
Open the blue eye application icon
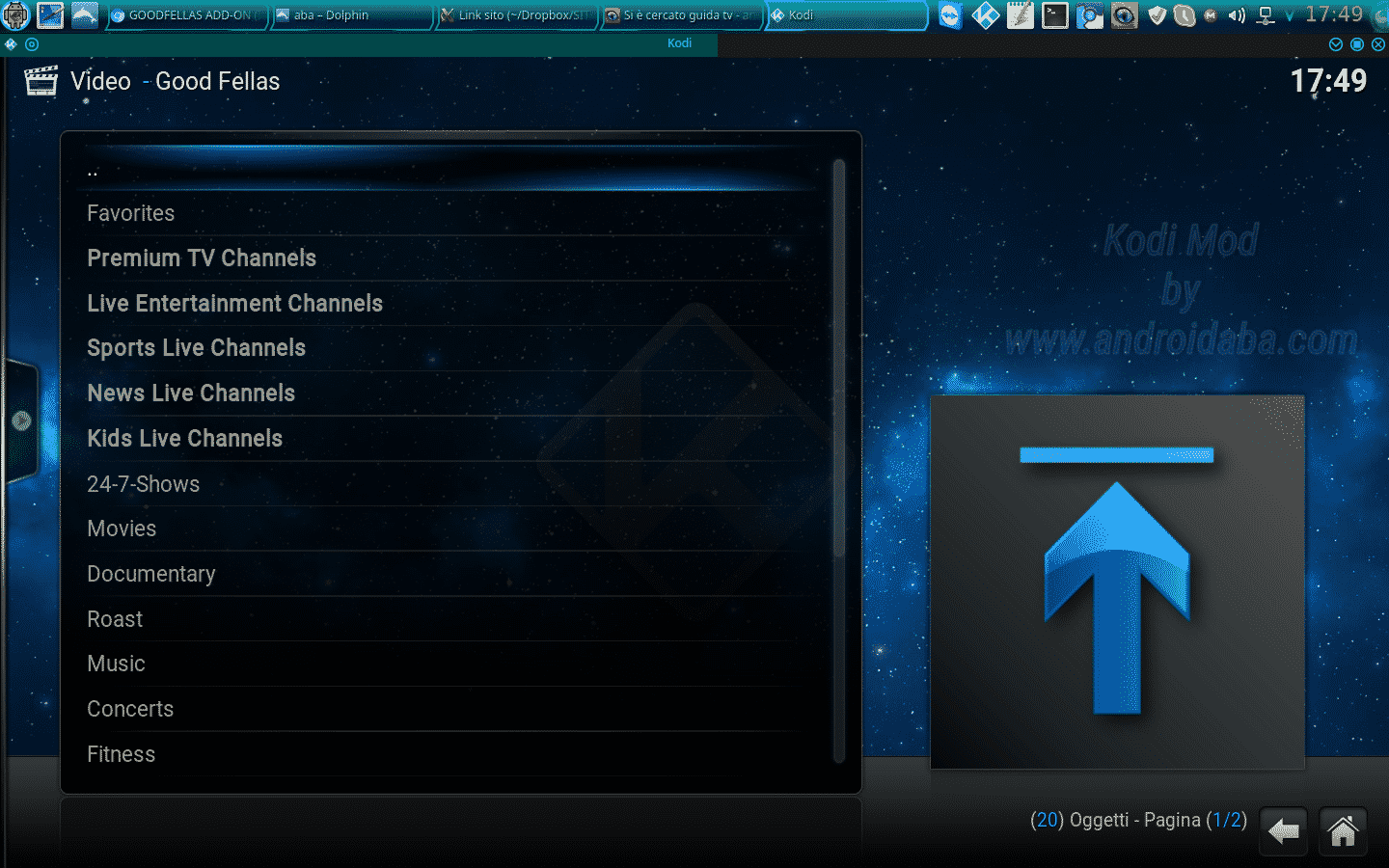pyautogui.click(x=1124, y=15)
